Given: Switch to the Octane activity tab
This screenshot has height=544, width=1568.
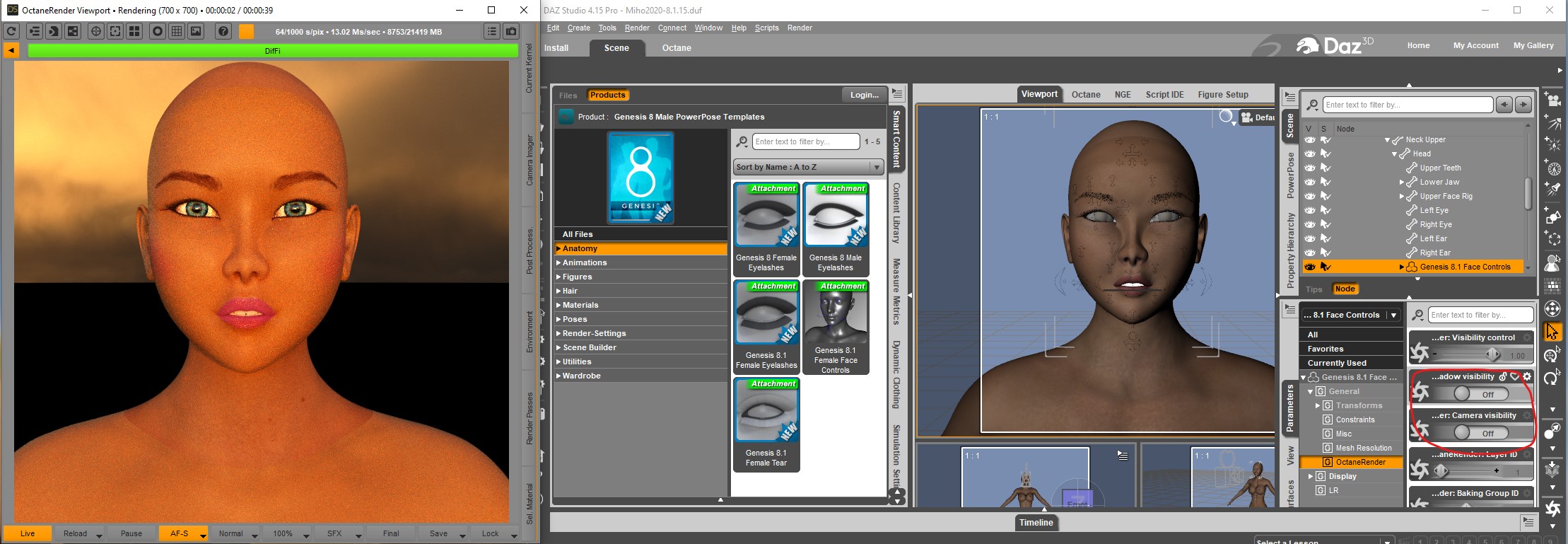Looking at the screenshot, I should (677, 48).
